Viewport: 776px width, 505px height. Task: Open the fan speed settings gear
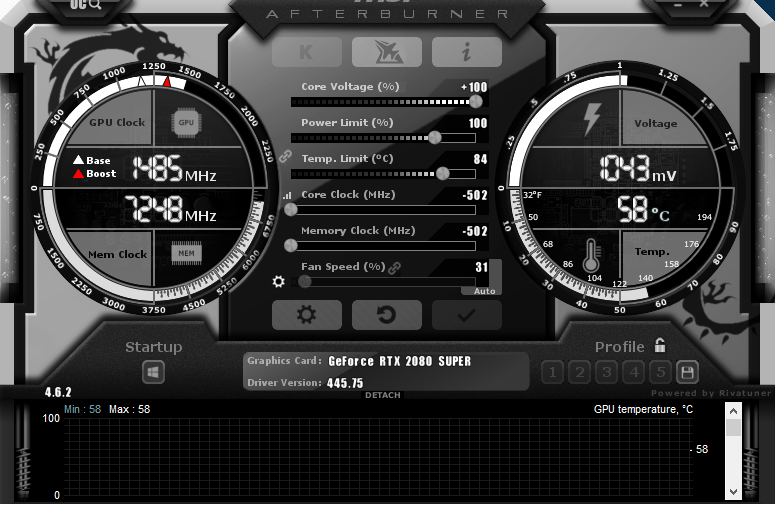[279, 282]
